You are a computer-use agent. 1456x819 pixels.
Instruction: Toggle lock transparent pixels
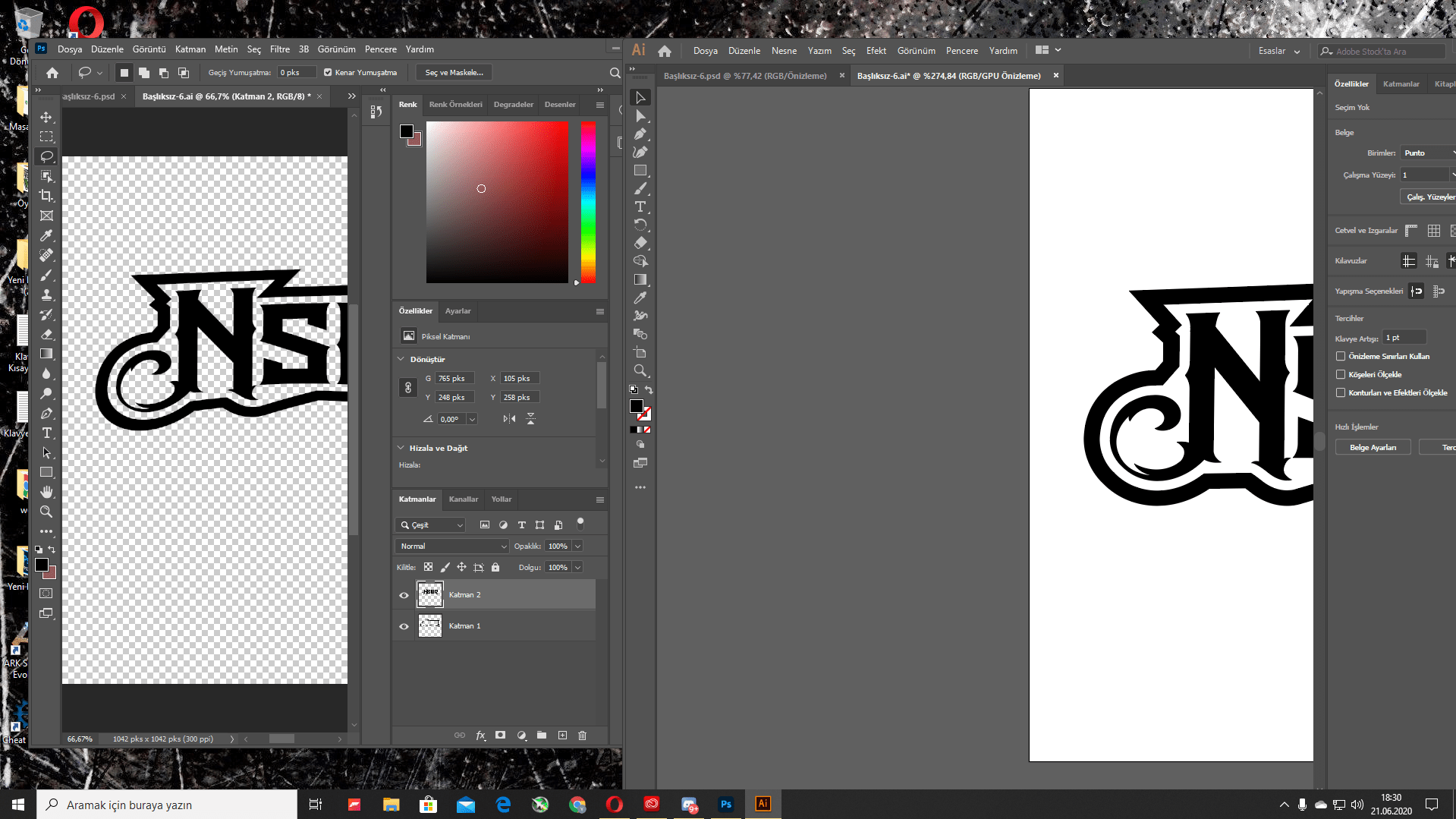[428, 567]
